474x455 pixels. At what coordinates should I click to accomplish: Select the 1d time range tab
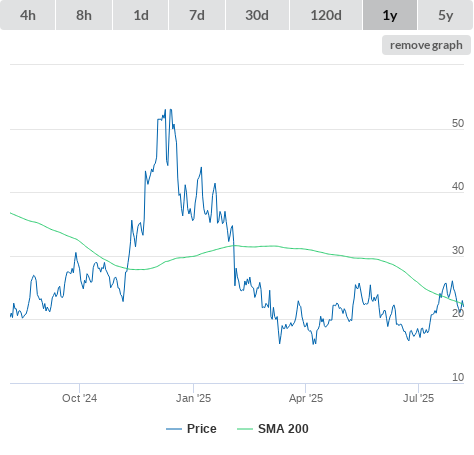point(141,15)
